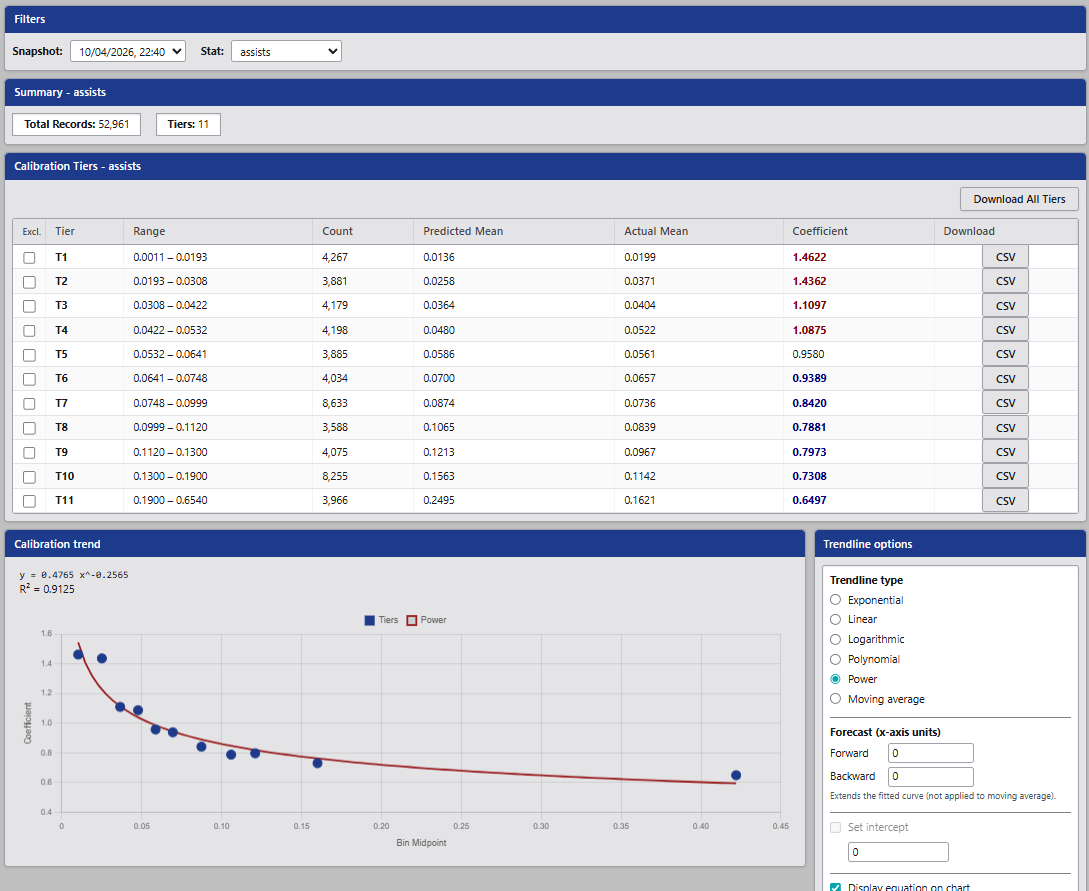Viewport: 1089px width, 891px height.
Task: Tick the exclude checkbox for tier T1
Action: 29,258
